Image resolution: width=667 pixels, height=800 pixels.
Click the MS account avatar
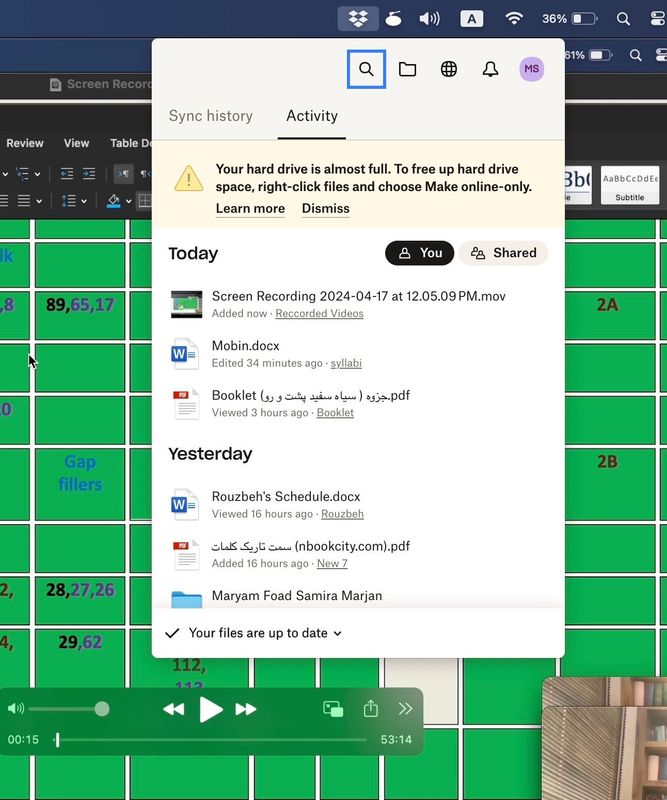coord(532,69)
